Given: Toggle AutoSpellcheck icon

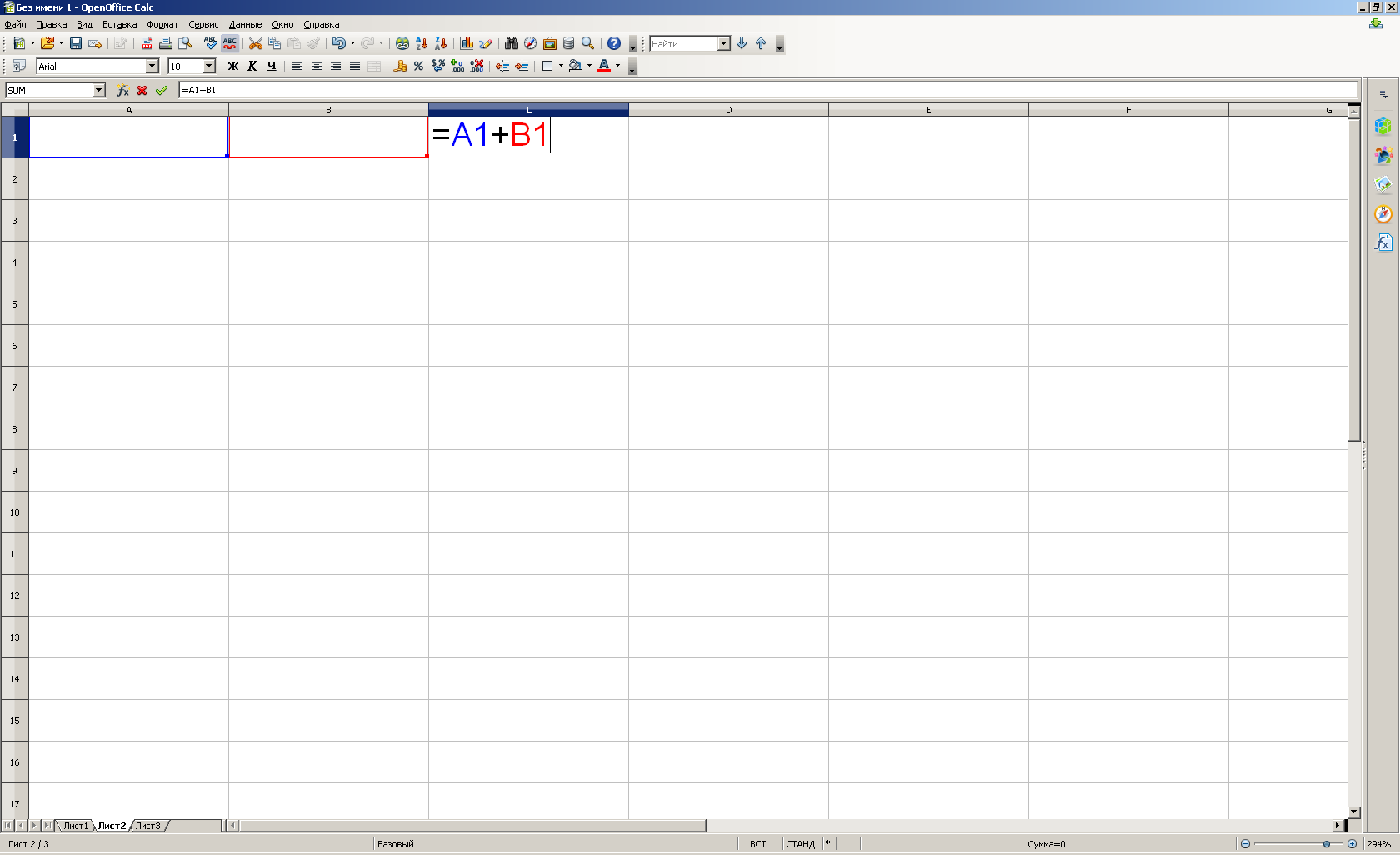Looking at the screenshot, I should coord(230,43).
